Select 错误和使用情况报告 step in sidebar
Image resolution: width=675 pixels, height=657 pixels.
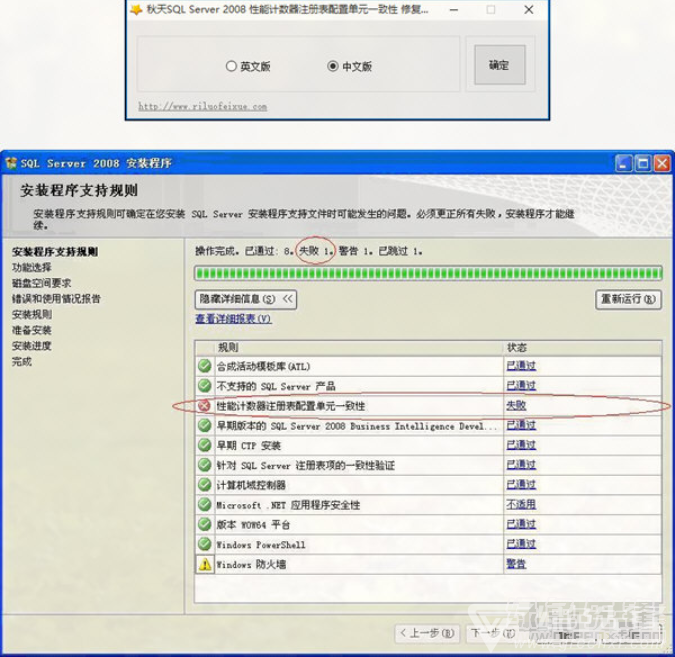pyautogui.click(x=56, y=299)
